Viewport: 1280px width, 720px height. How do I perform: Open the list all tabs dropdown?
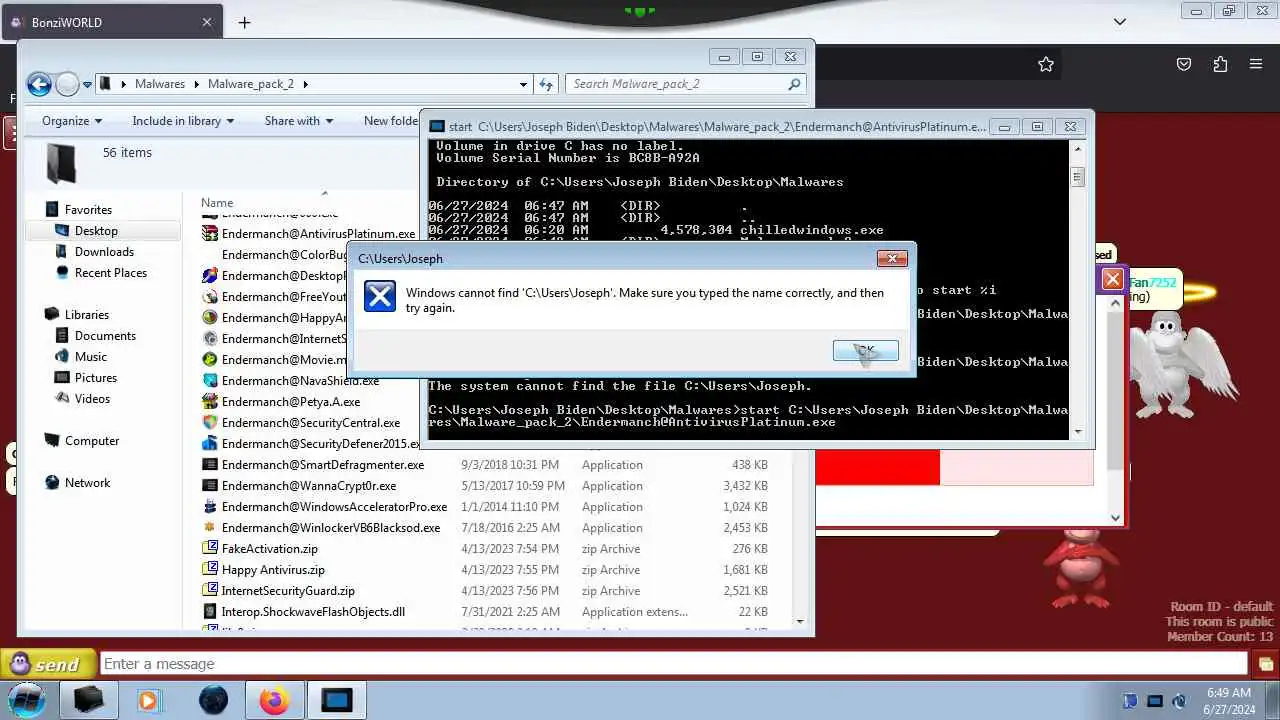[1120, 22]
